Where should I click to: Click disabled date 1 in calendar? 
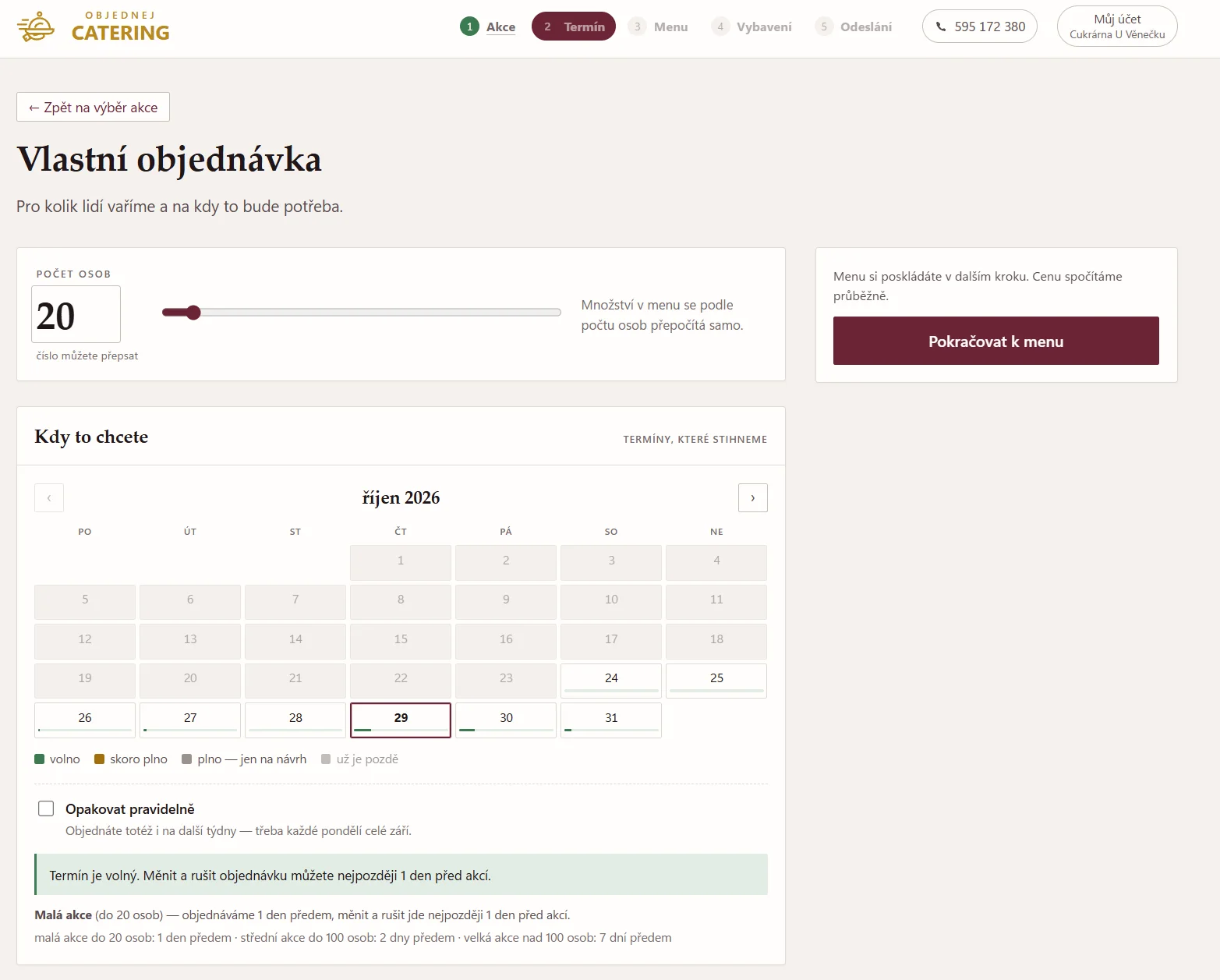(401, 562)
